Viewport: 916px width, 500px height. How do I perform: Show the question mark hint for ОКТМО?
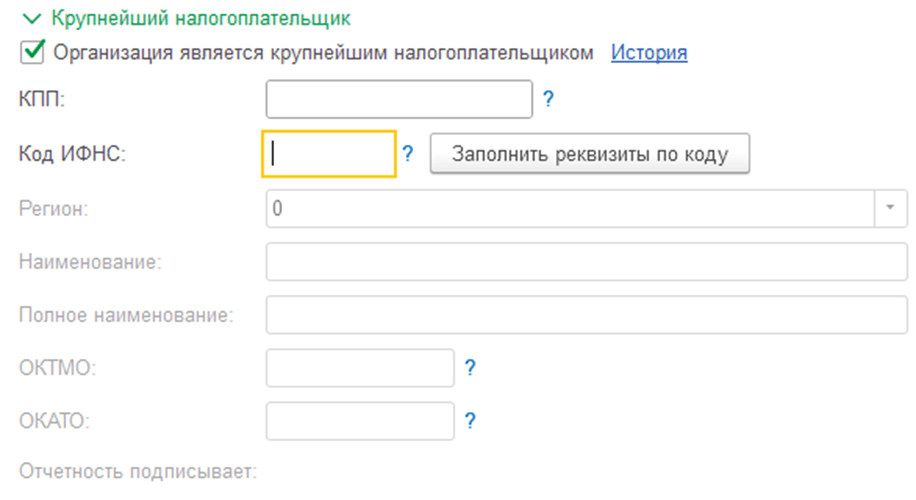(470, 367)
